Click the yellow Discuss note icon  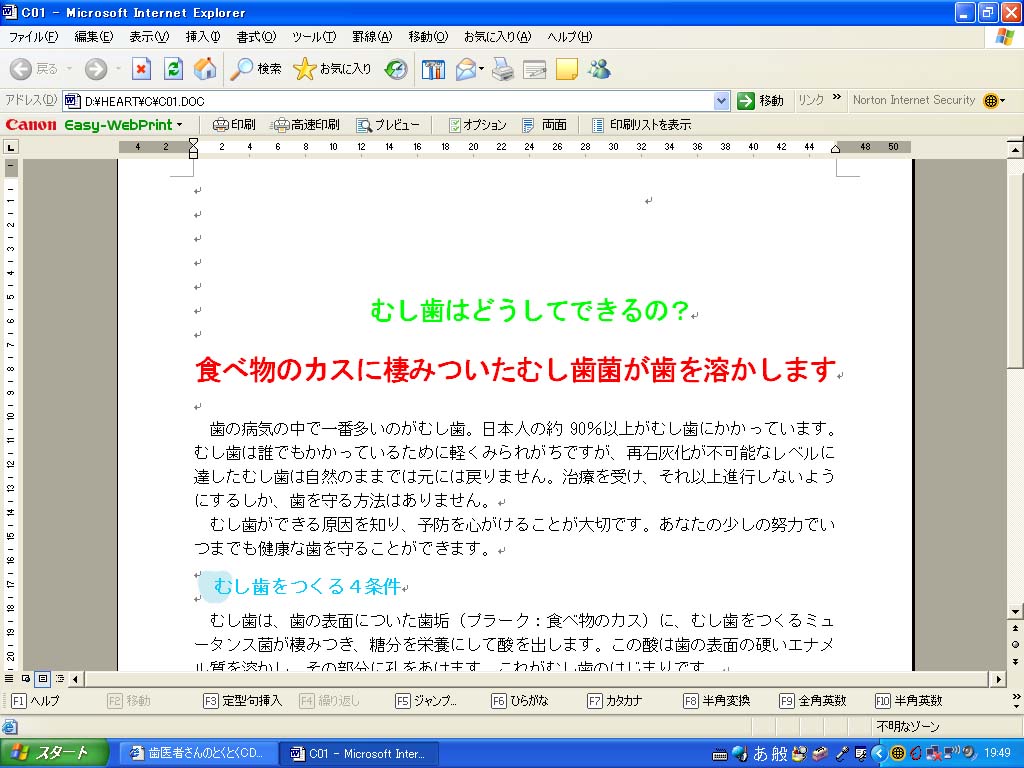coord(567,69)
